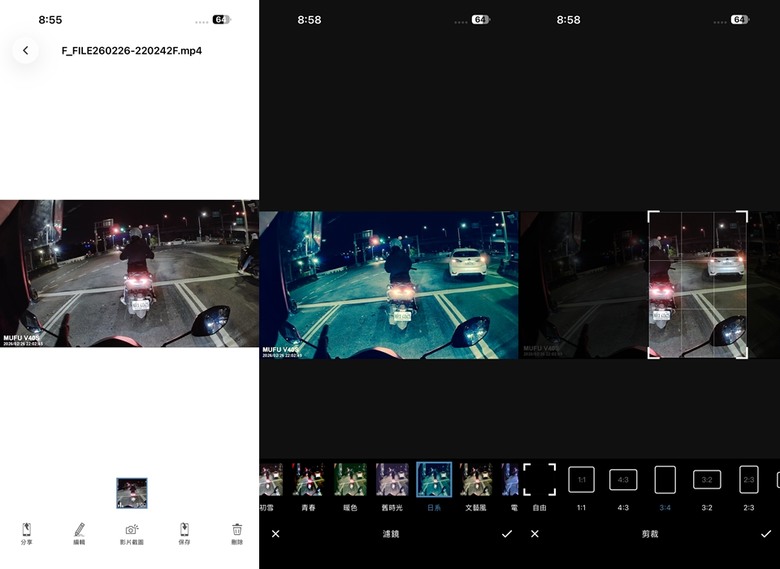
Task: Confirm the 濾鏡 filter with checkmark
Action: tap(507, 534)
